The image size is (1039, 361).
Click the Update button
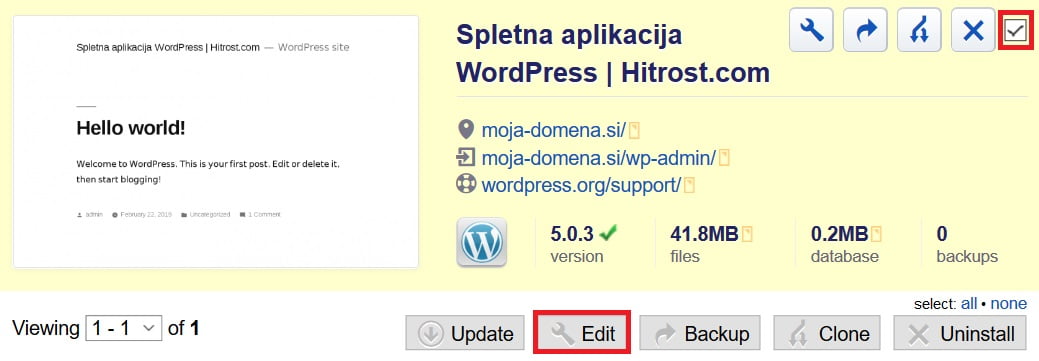coord(465,334)
